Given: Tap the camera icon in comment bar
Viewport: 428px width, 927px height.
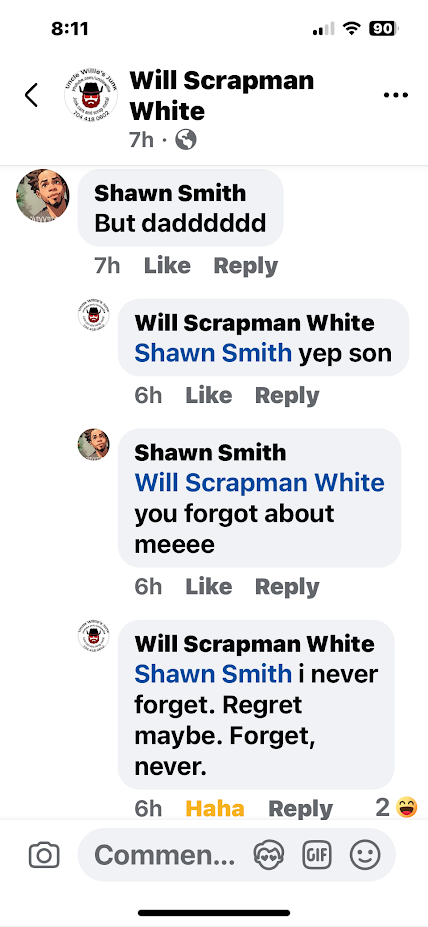Looking at the screenshot, I should point(44,855).
